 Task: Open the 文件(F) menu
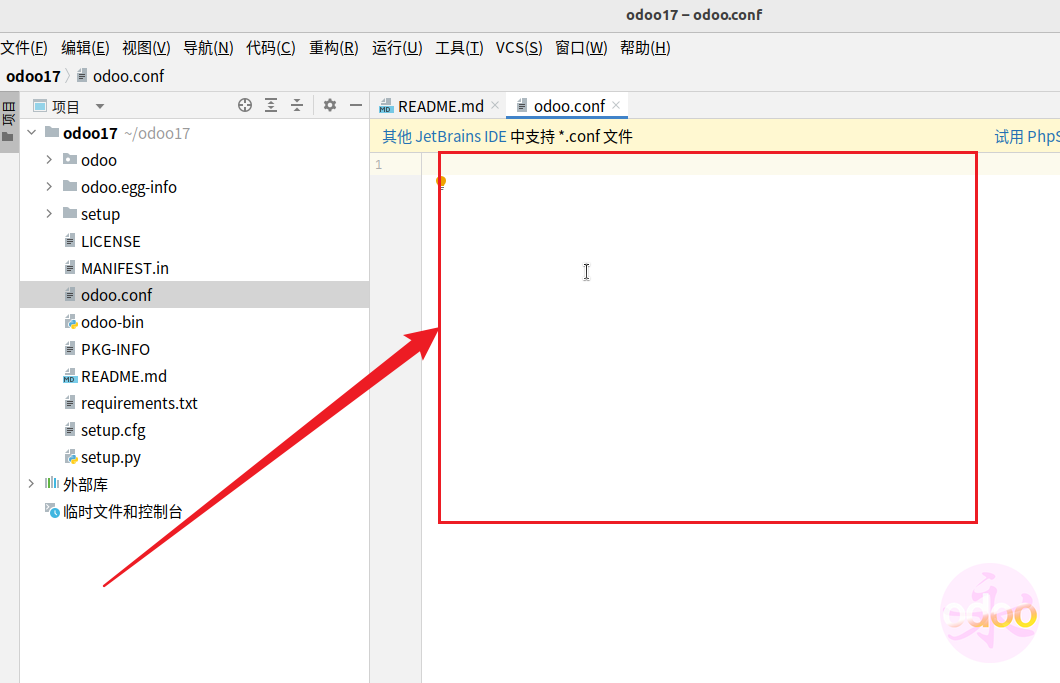tap(24, 48)
